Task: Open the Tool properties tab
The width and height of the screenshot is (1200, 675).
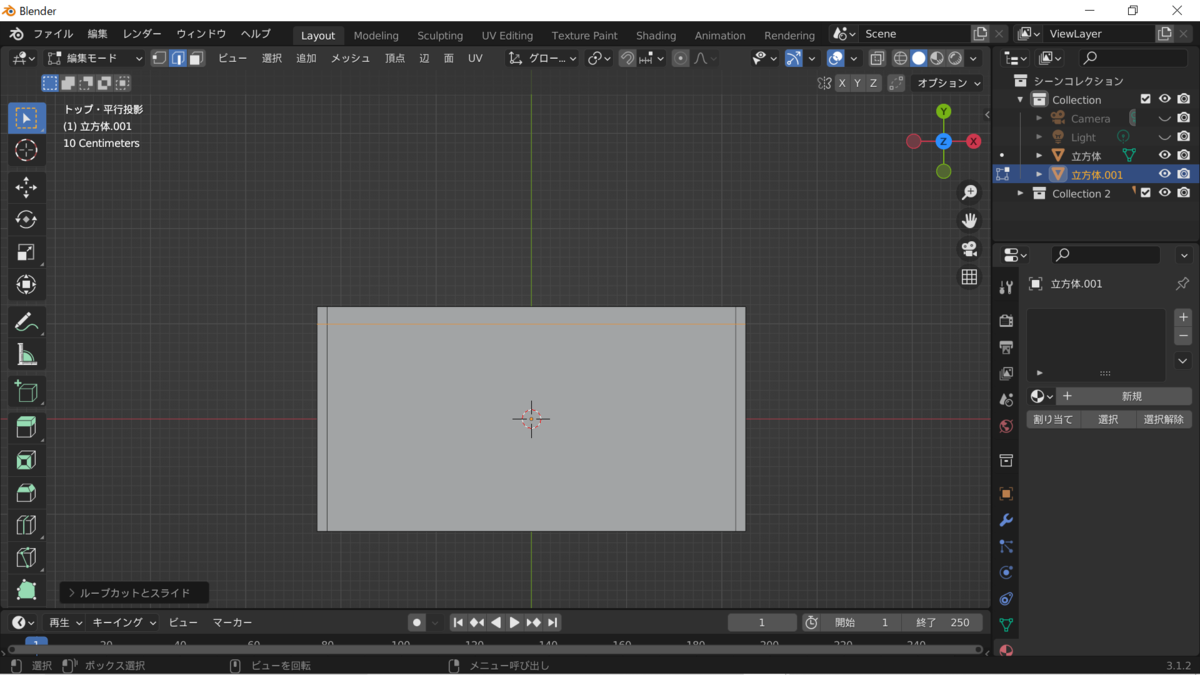Action: [x=1006, y=287]
